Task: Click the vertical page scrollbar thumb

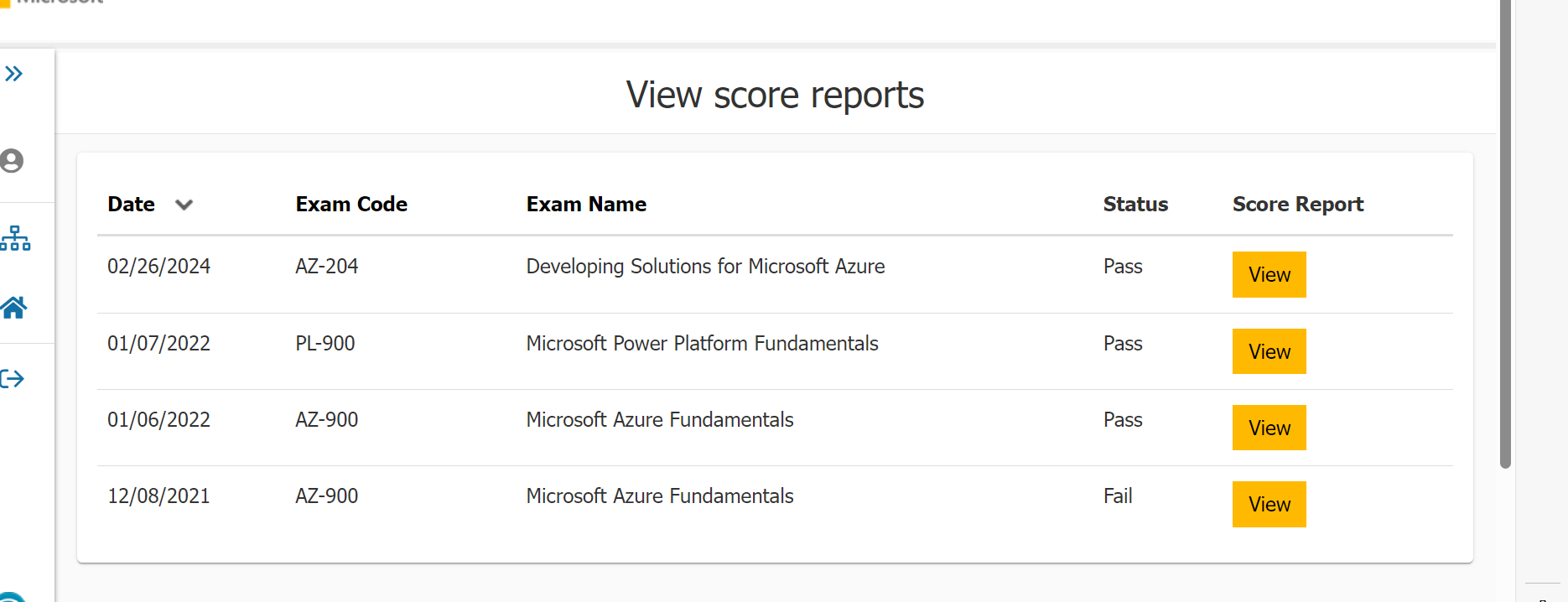Action: click(1505, 234)
